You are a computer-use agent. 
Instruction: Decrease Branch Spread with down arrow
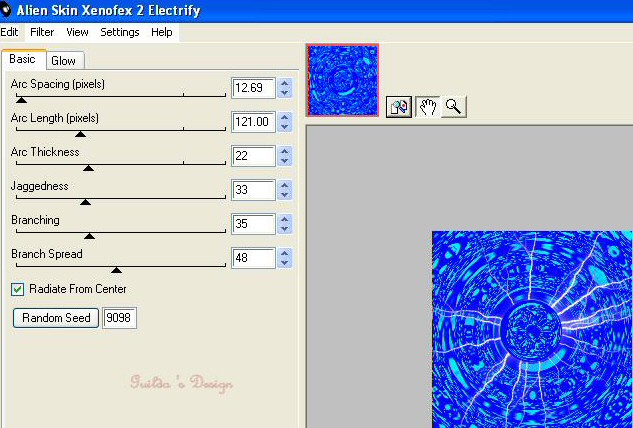click(x=285, y=263)
